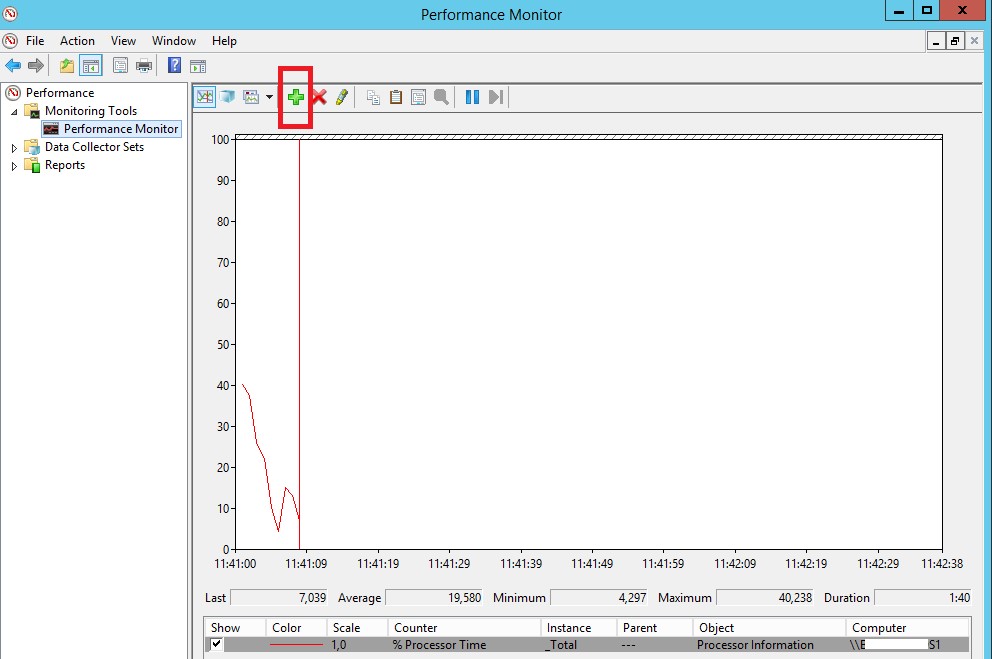The width and height of the screenshot is (992, 659).
Task: Go up one level with folder icon
Action: (66, 65)
